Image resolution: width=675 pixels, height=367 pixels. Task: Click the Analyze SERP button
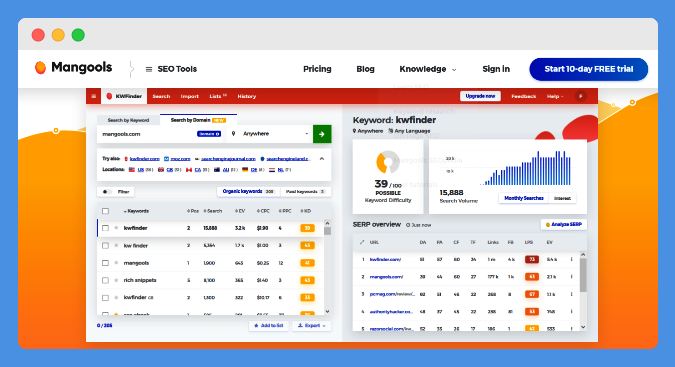(564, 225)
